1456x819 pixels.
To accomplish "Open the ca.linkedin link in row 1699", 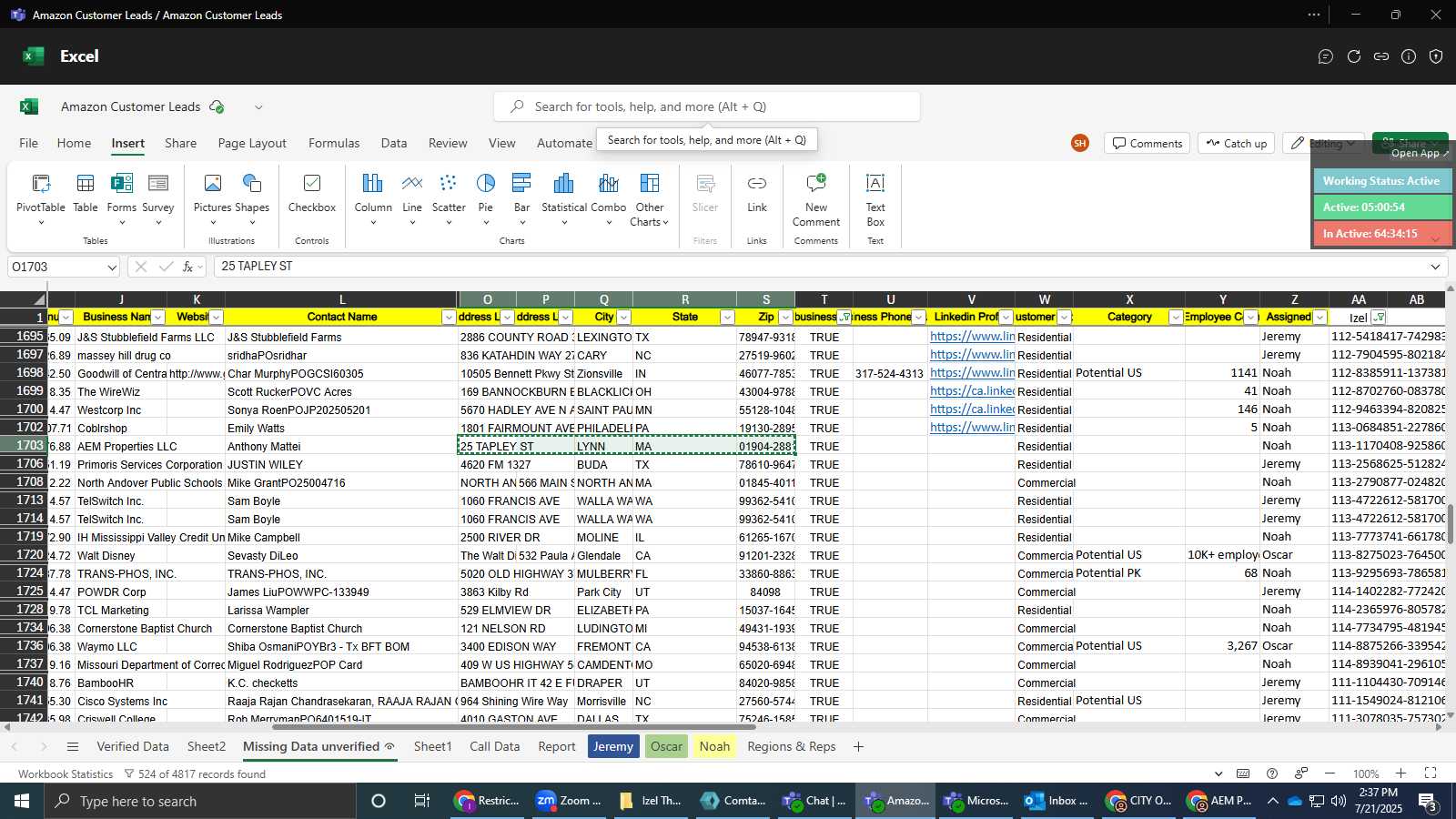I will click(972, 391).
